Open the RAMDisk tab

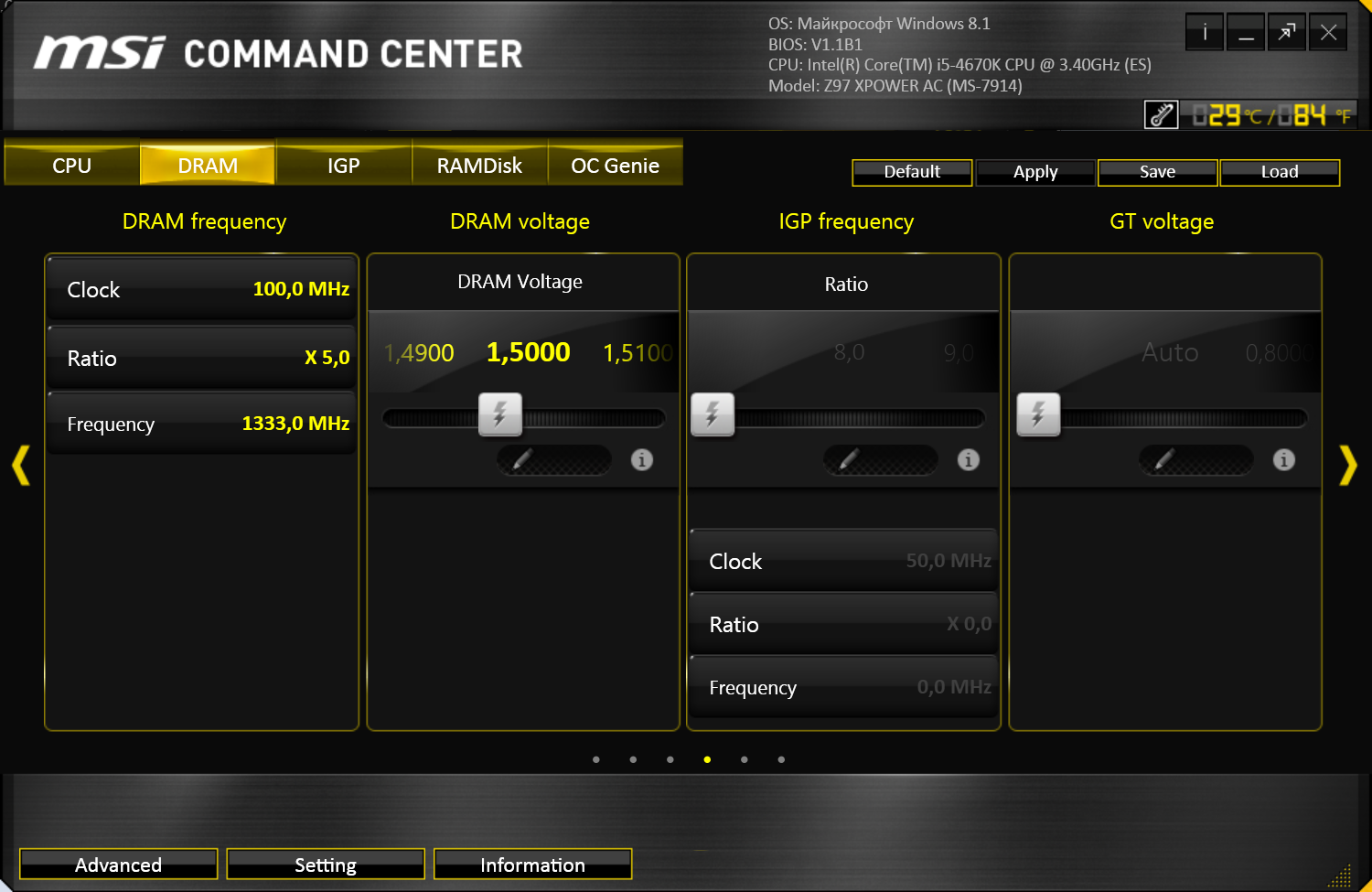pos(479,165)
